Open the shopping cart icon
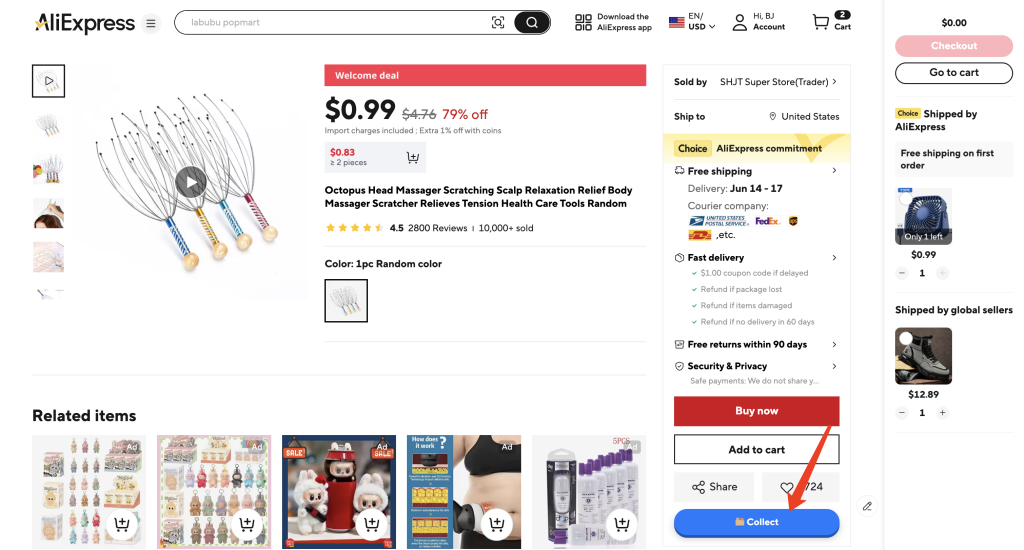Image resolution: width=1024 pixels, height=550 pixels. tap(821, 22)
